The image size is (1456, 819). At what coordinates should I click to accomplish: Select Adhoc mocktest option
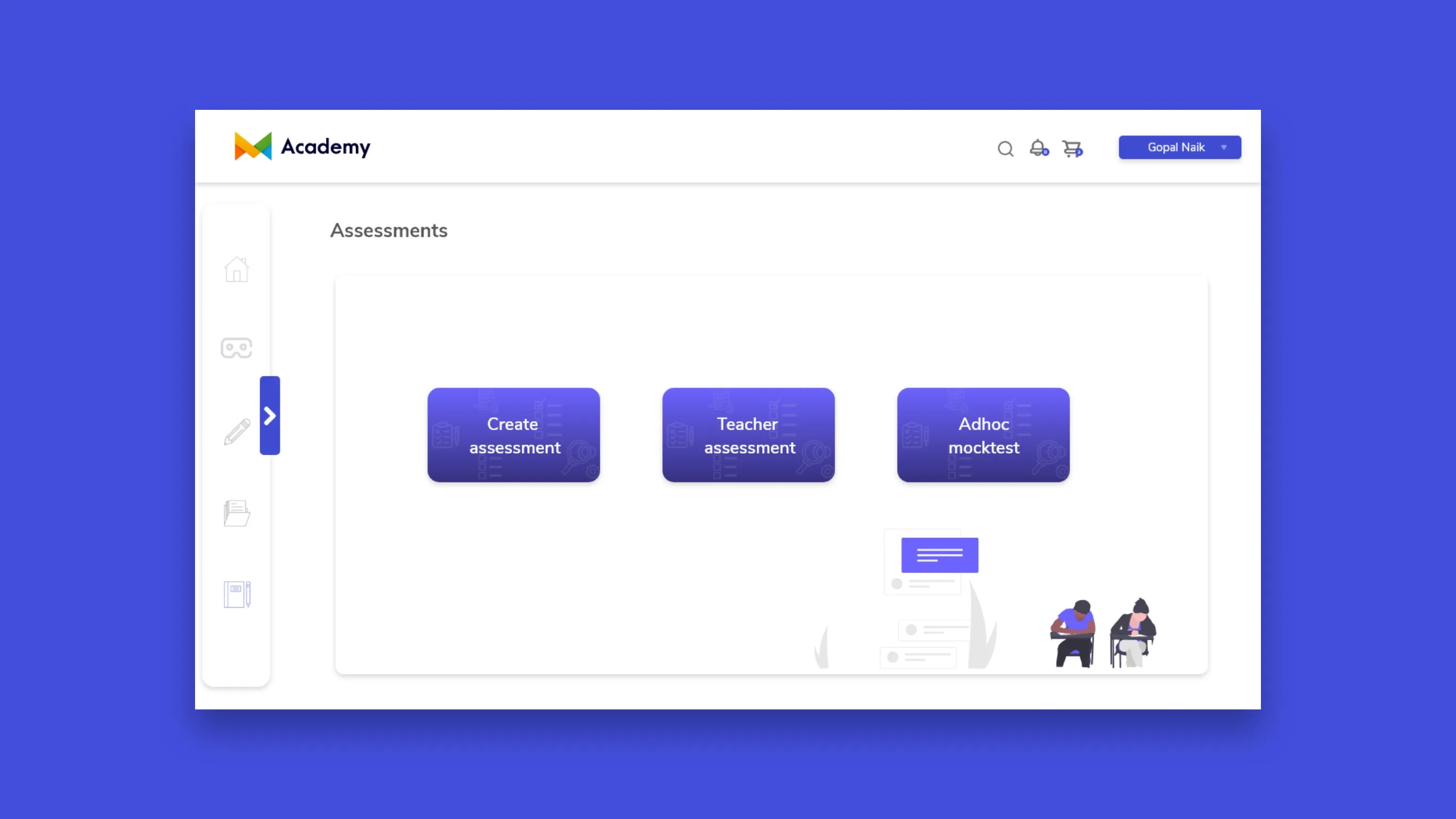tap(983, 435)
